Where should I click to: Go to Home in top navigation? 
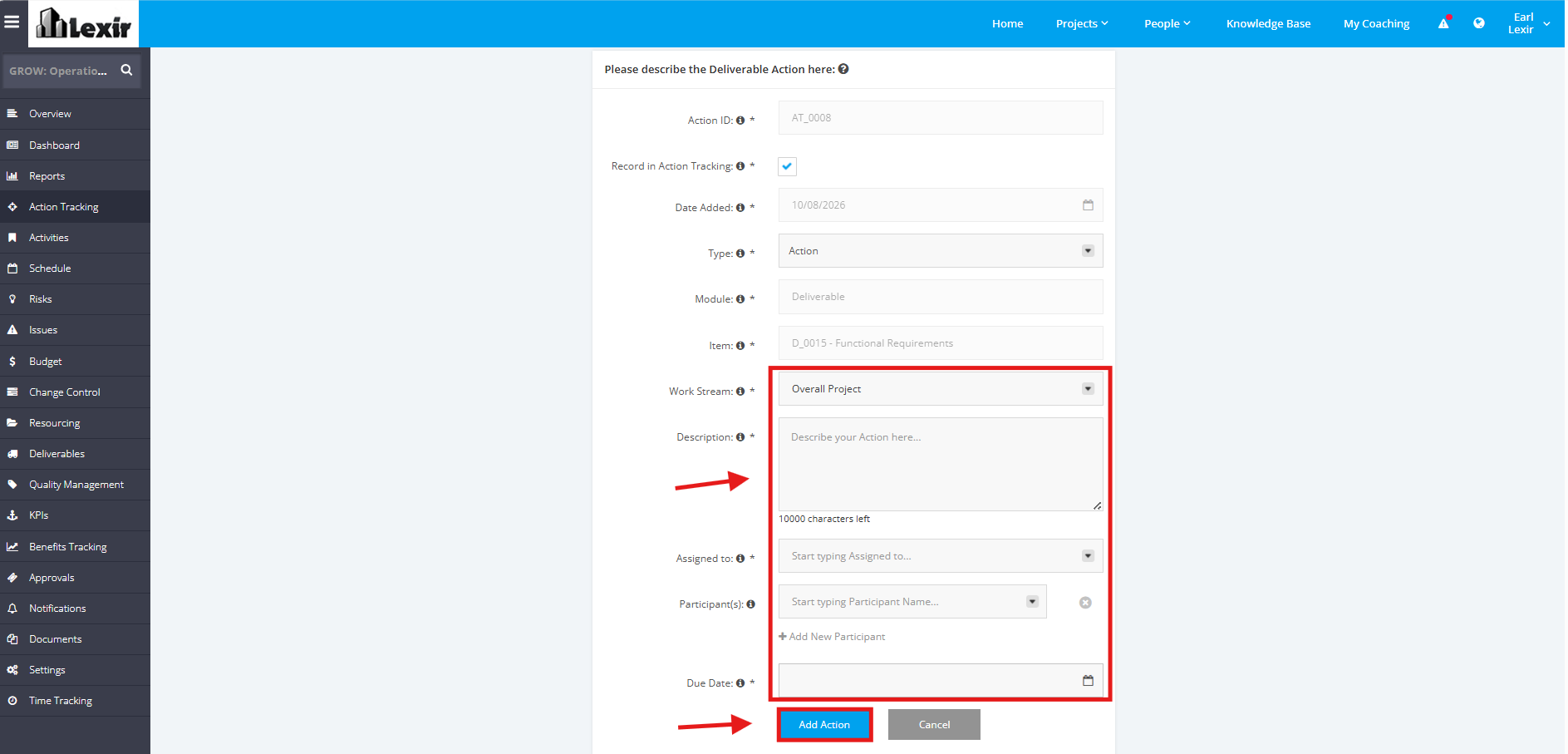click(1007, 23)
